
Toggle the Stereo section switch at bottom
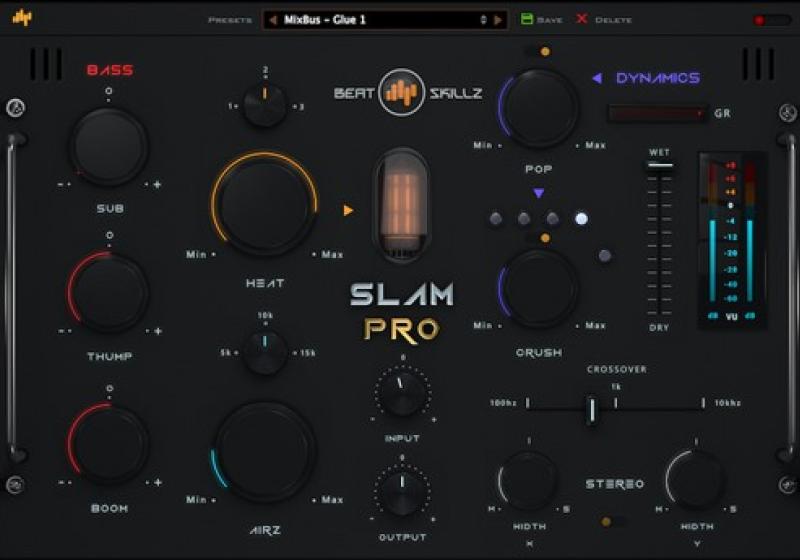pyautogui.click(x=612, y=521)
